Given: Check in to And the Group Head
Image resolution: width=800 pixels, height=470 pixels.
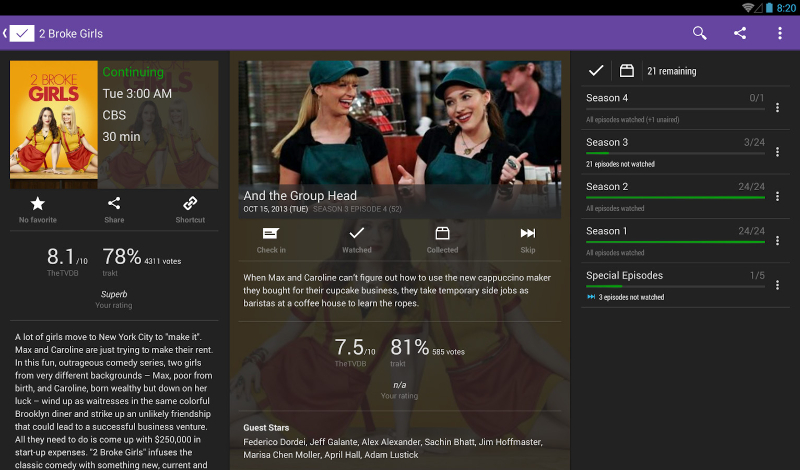Looking at the screenshot, I should 271,240.
